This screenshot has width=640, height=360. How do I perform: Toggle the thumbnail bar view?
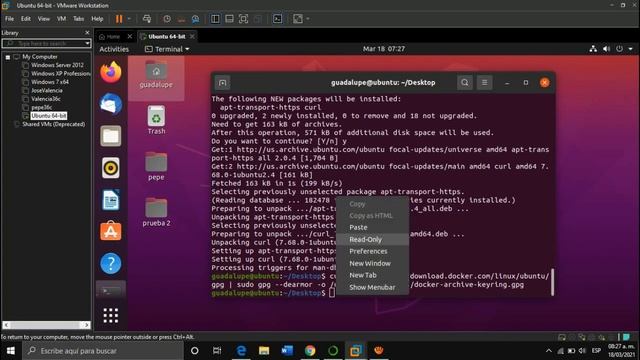[229, 19]
